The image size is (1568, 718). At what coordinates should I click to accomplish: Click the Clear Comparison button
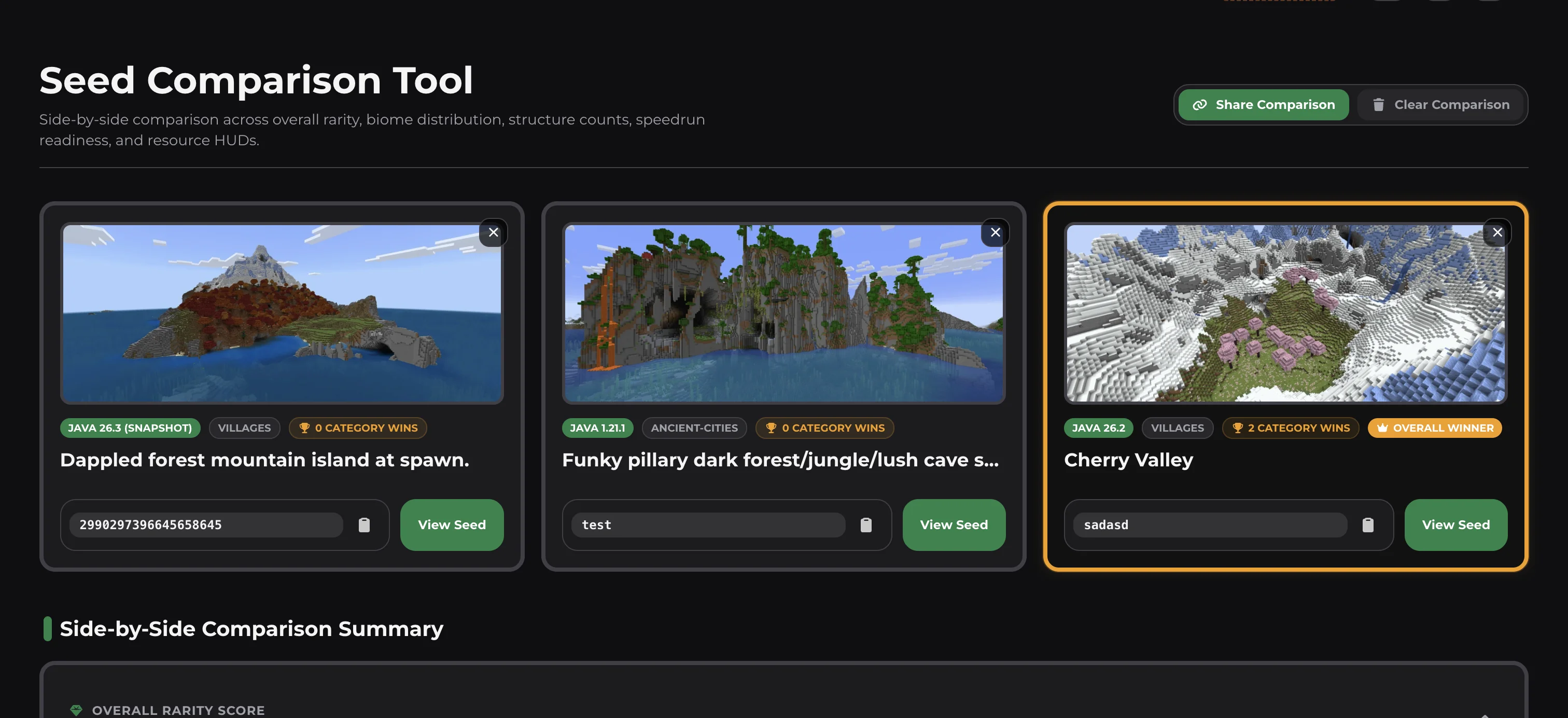1440,105
